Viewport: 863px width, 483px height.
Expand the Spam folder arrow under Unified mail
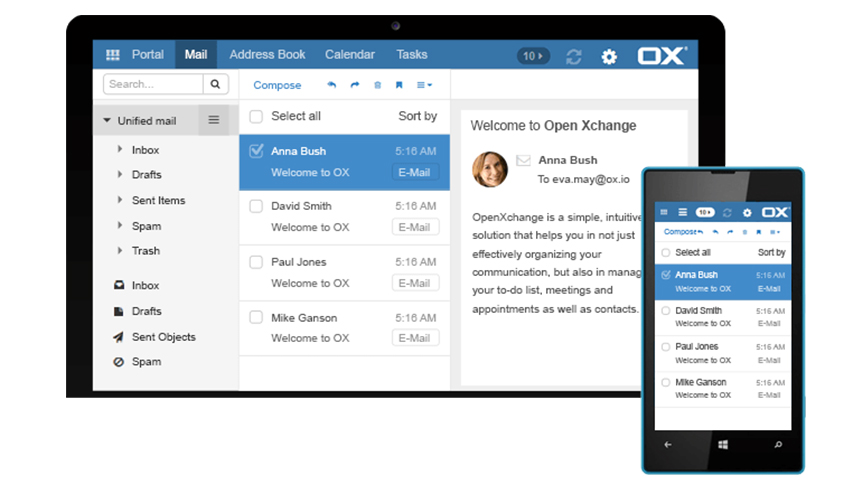[119, 225]
